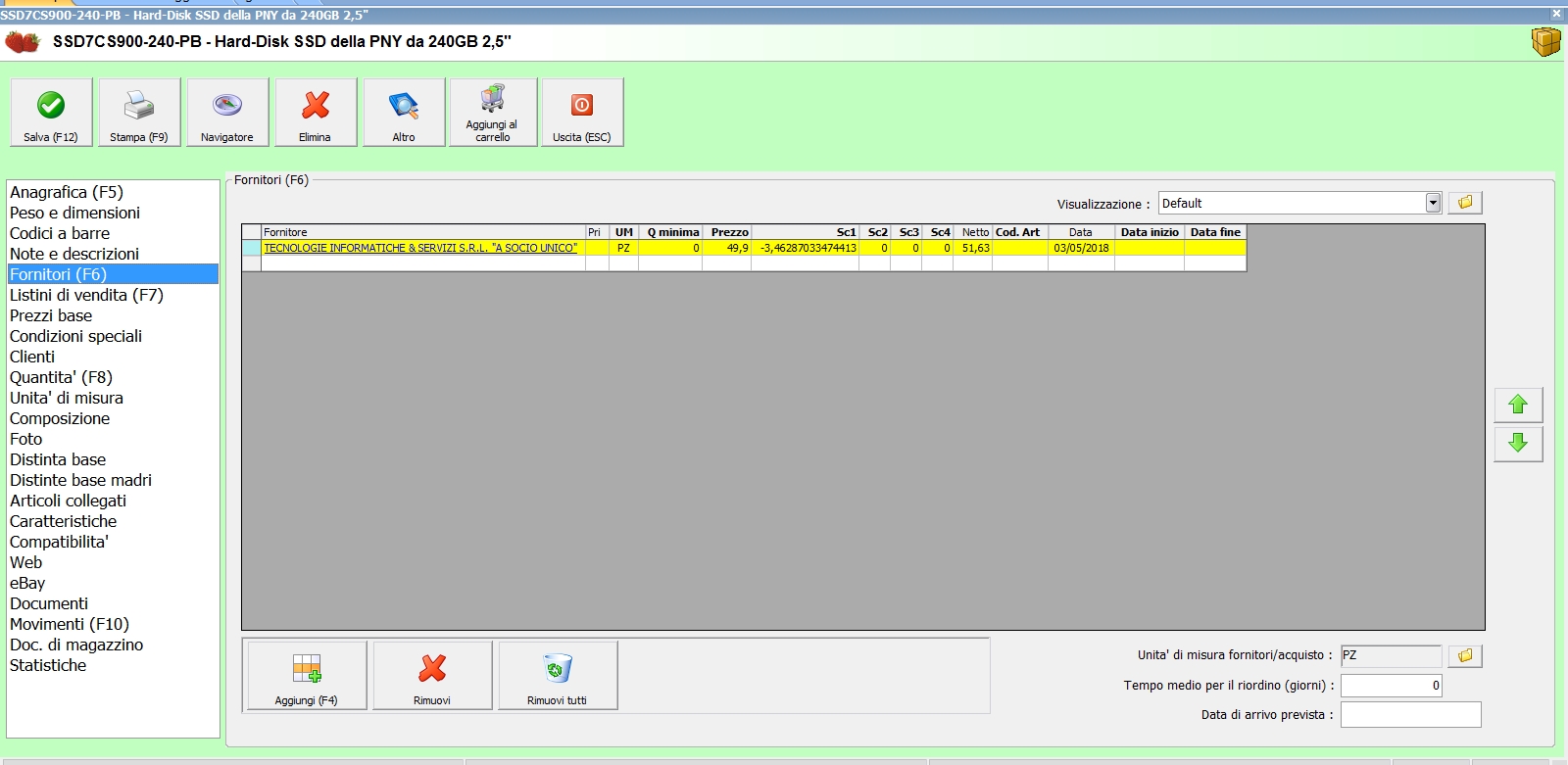The image size is (1568, 765).
Task: Click the Stampa (F9) printer button
Action: tap(138, 113)
